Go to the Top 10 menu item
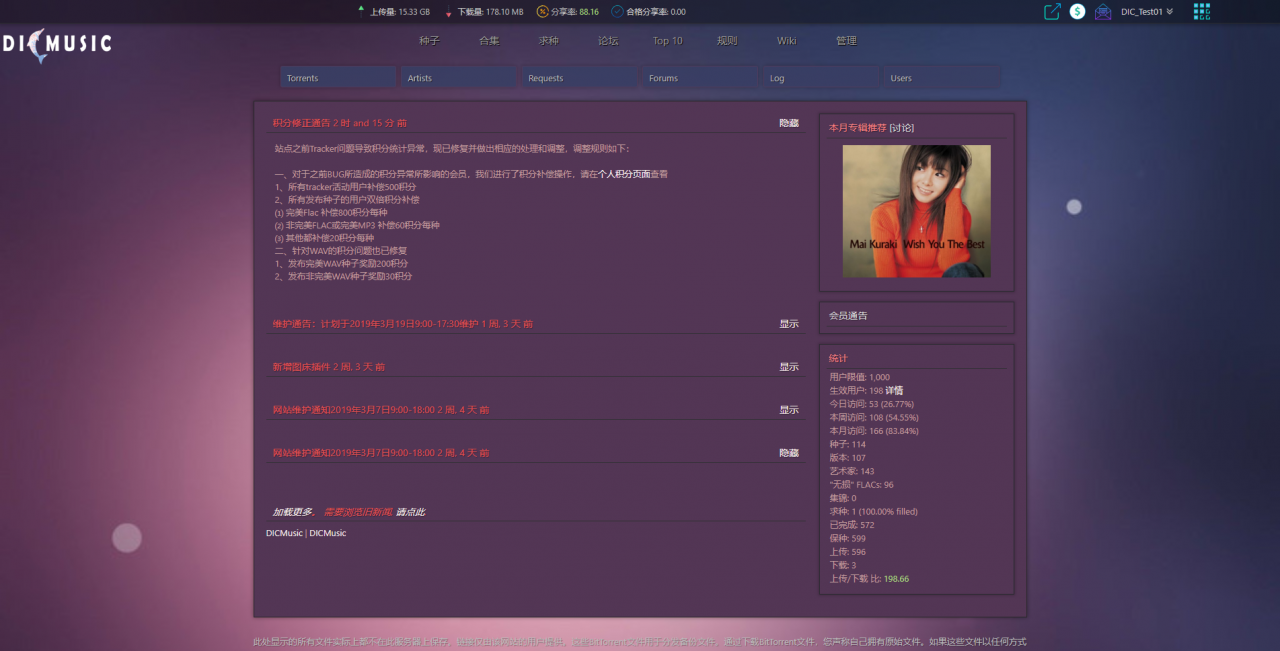This screenshot has width=1280, height=651. point(667,41)
